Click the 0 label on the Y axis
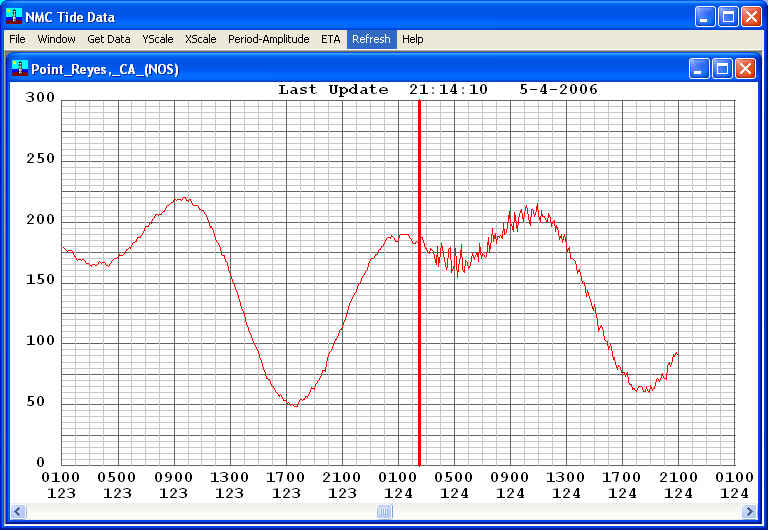Viewport: 768px width, 530px height. [x=41, y=462]
